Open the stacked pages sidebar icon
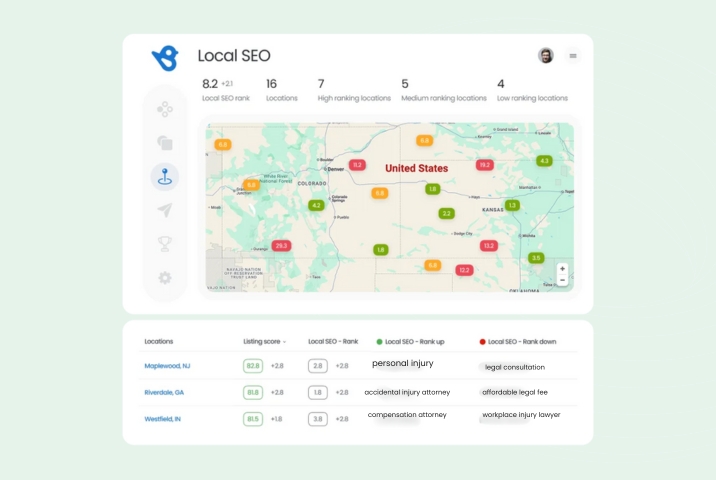 click(x=165, y=142)
